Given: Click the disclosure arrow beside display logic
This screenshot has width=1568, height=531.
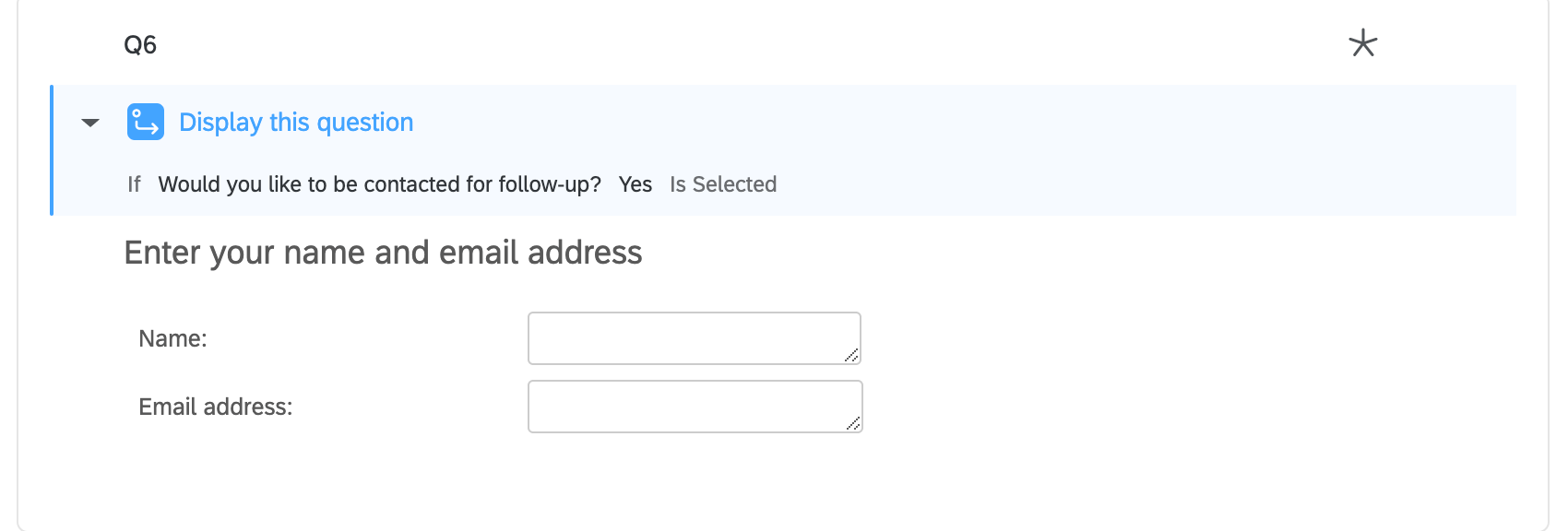Looking at the screenshot, I should 88,123.
